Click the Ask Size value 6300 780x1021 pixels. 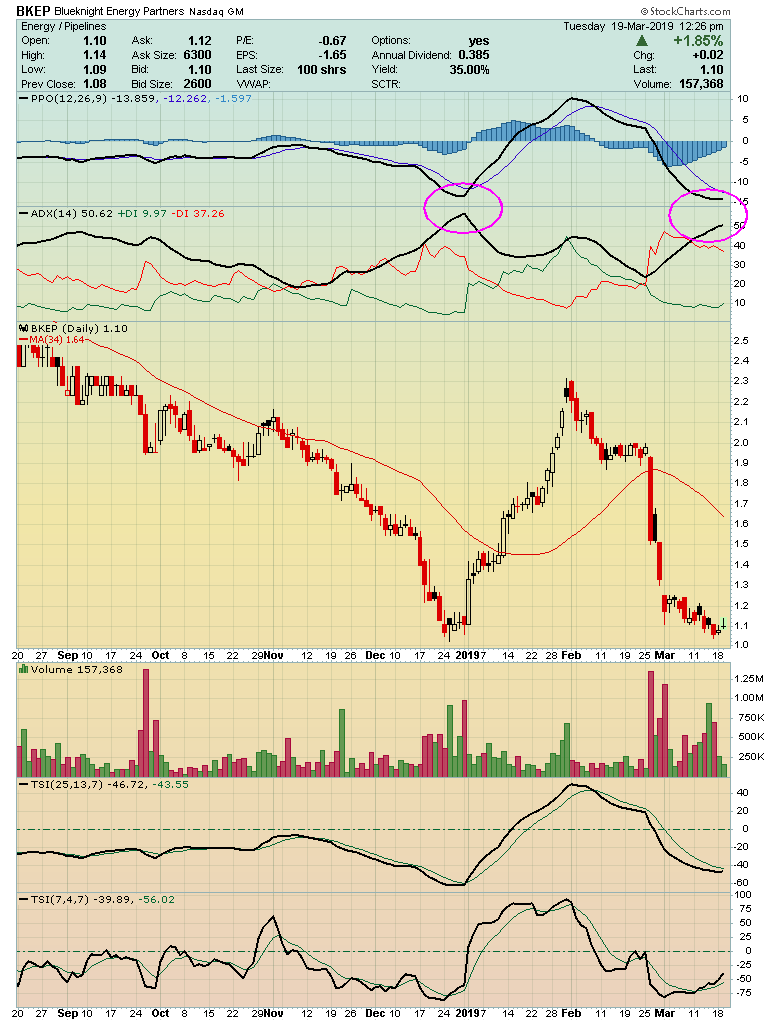[197, 55]
